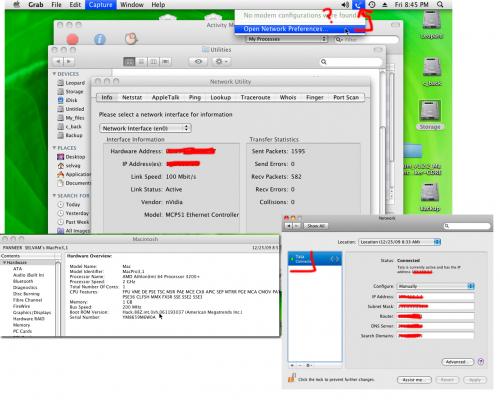Open Desktop in Finder sidebar Places
The width and height of the screenshot is (500, 400).
(71, 157)
